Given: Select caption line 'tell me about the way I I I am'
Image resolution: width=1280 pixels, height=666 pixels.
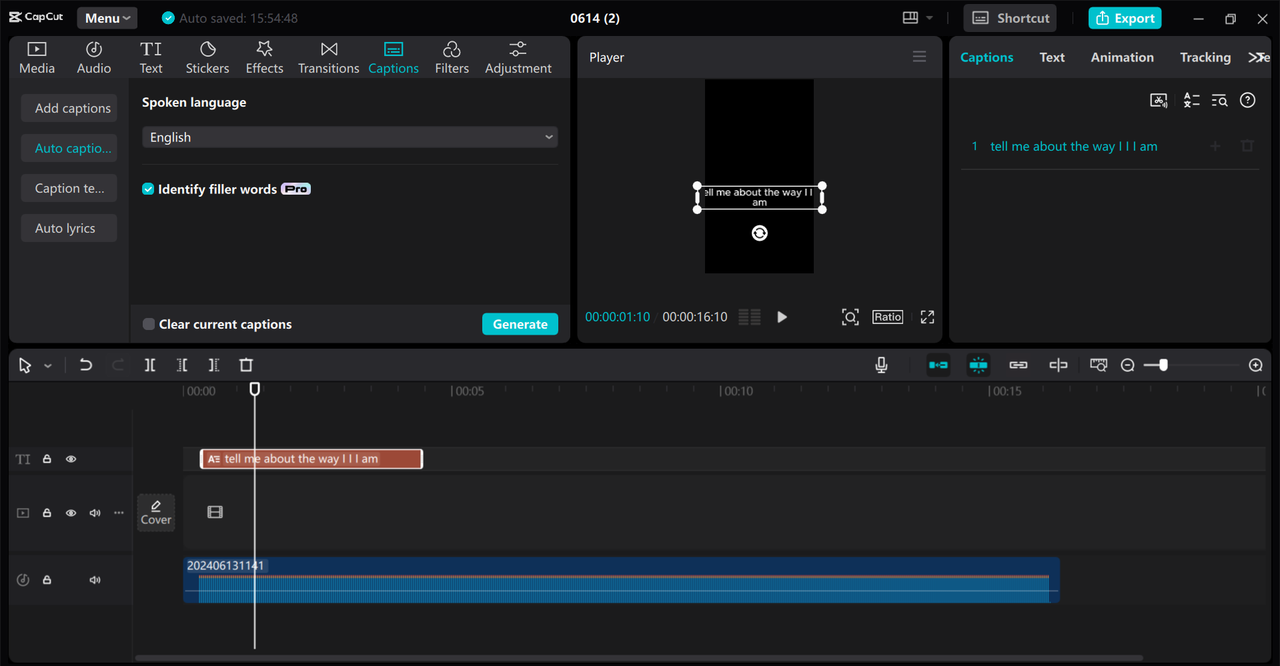Looking at the screenshot, I should [x=1074, y=146].
